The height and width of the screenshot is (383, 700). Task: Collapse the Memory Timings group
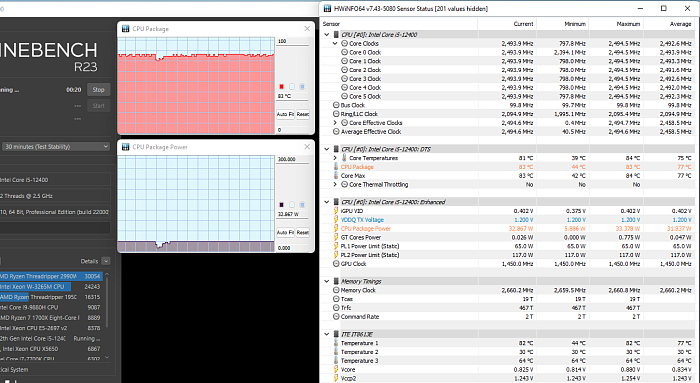(x=327, y=281)
